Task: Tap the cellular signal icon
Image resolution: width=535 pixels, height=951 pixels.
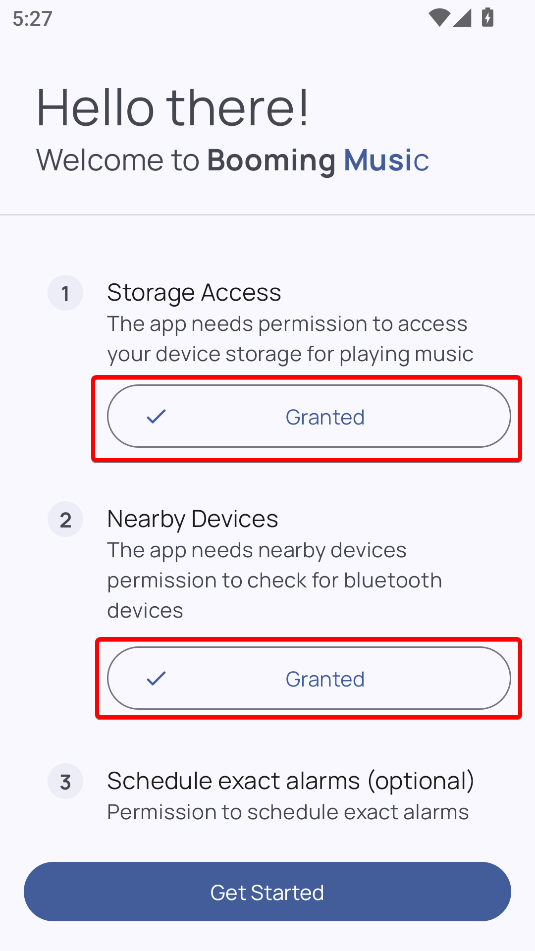Action: (462, 18)
